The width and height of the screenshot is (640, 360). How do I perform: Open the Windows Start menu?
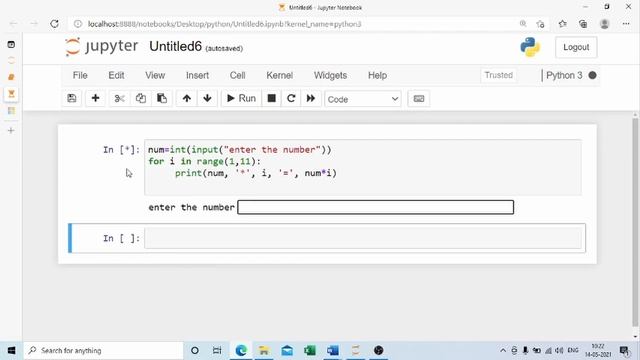coord(11,350)
